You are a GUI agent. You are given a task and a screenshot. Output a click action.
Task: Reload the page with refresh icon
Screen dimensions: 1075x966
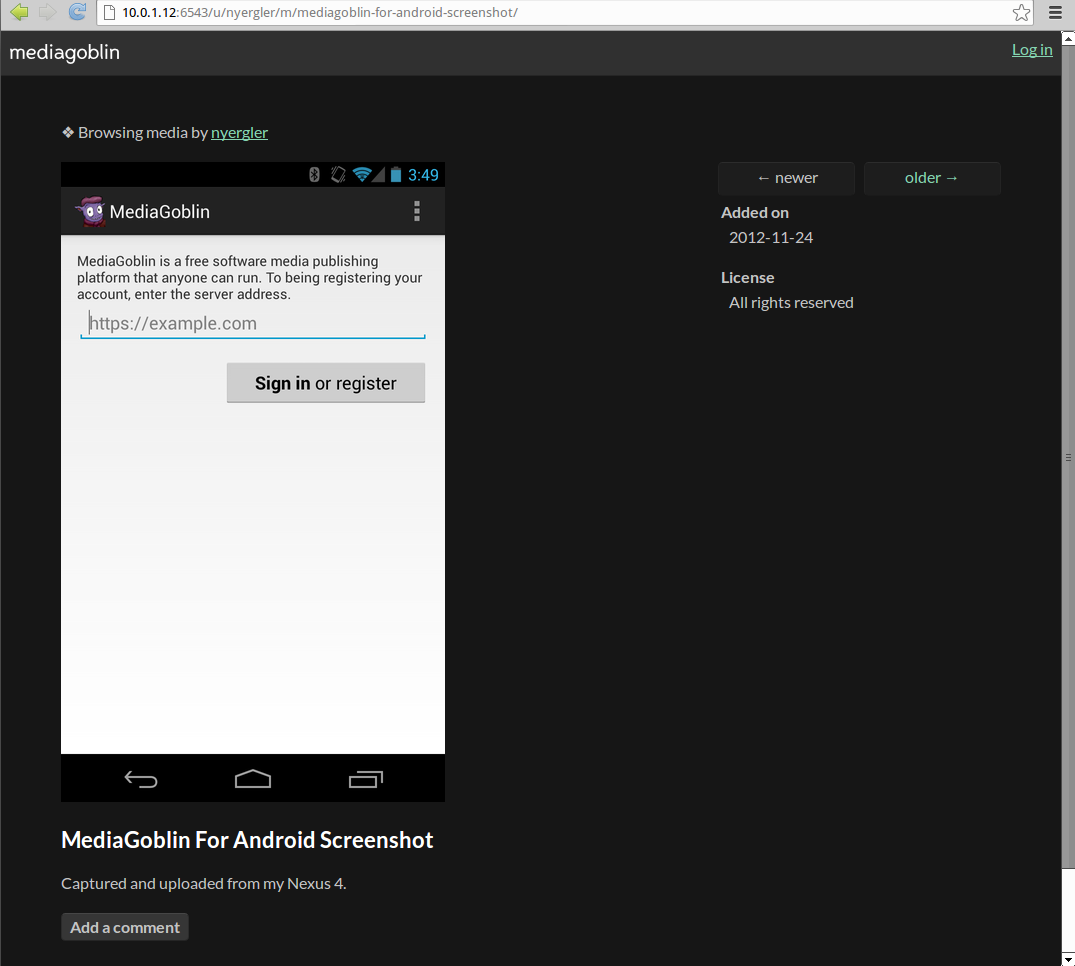(x=77, y=12)
